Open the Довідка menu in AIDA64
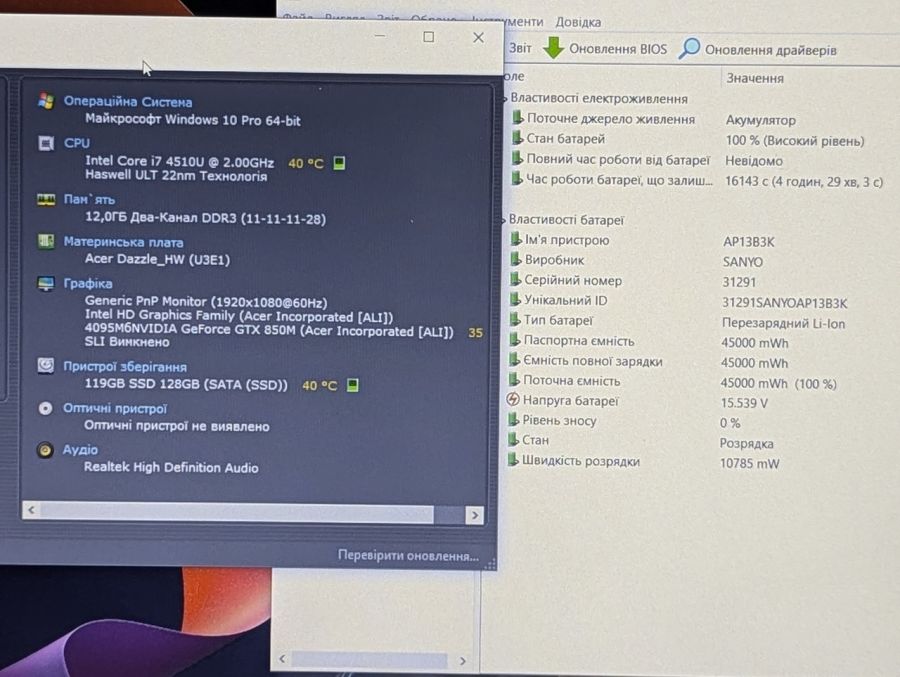The width and height of the screenshot is (900, 677). (x=578, y=22)
